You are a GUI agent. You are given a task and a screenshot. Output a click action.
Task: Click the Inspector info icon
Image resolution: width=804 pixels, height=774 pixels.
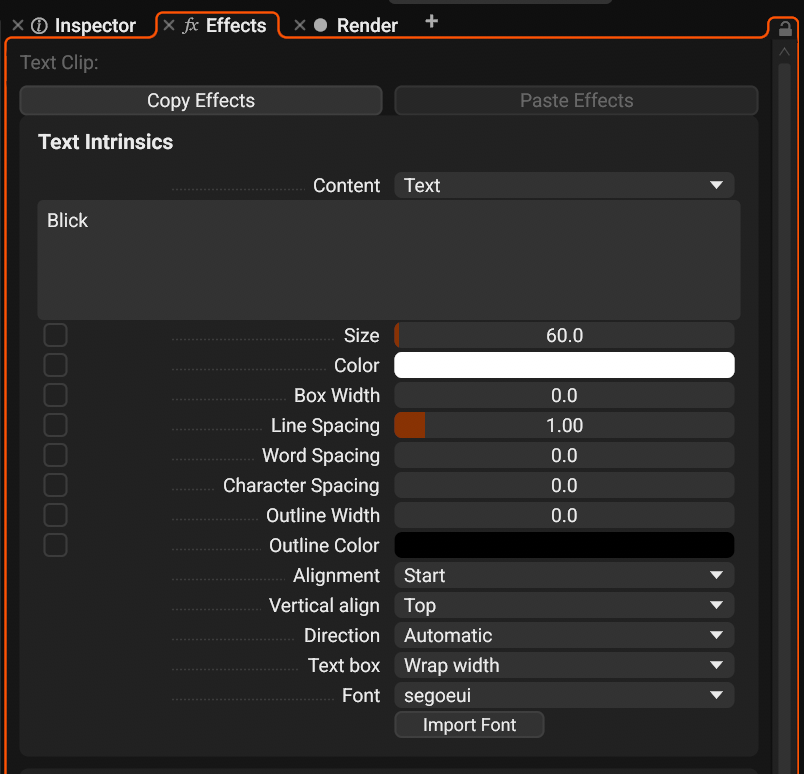coord(39,26)
